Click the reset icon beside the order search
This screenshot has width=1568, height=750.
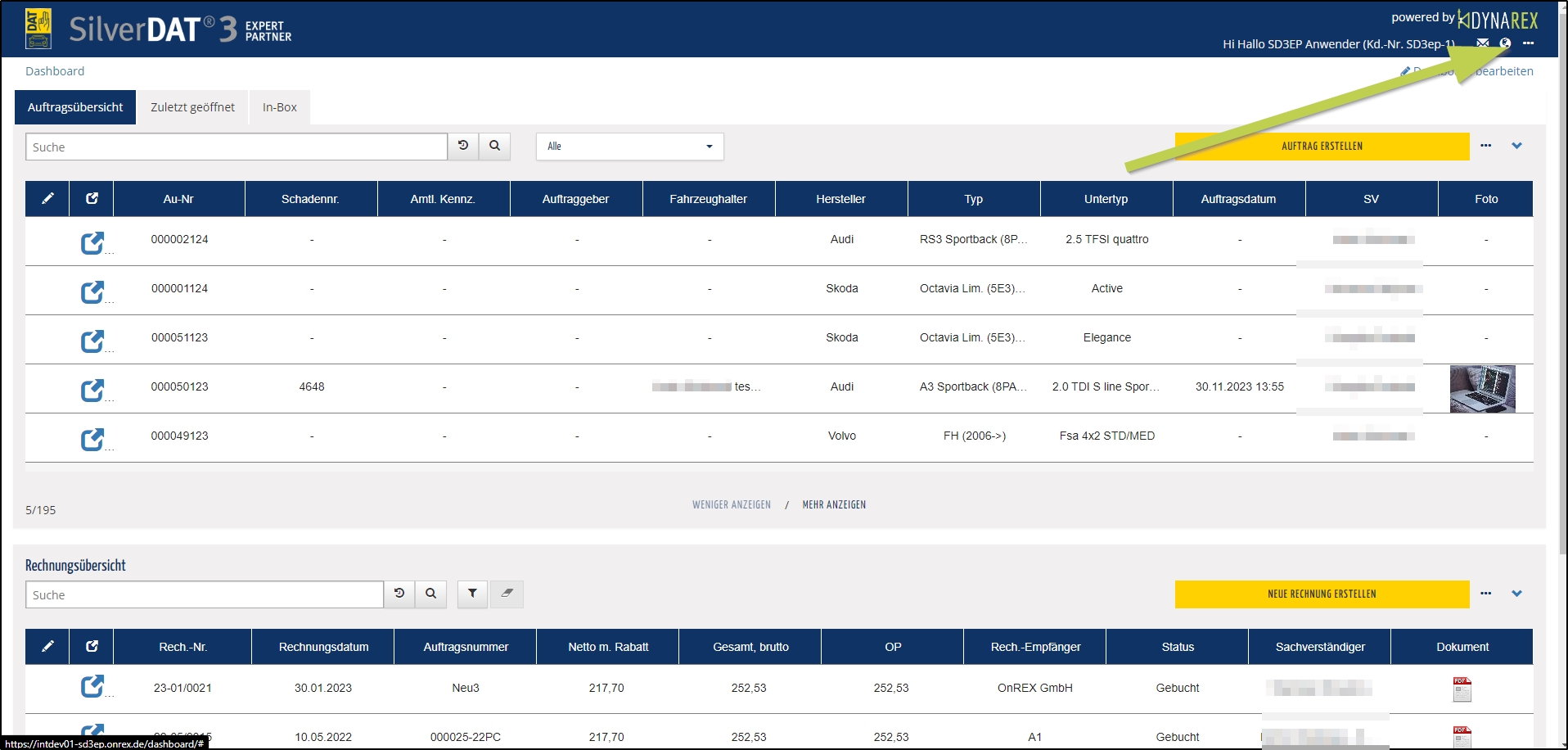(x=463, y=146)
